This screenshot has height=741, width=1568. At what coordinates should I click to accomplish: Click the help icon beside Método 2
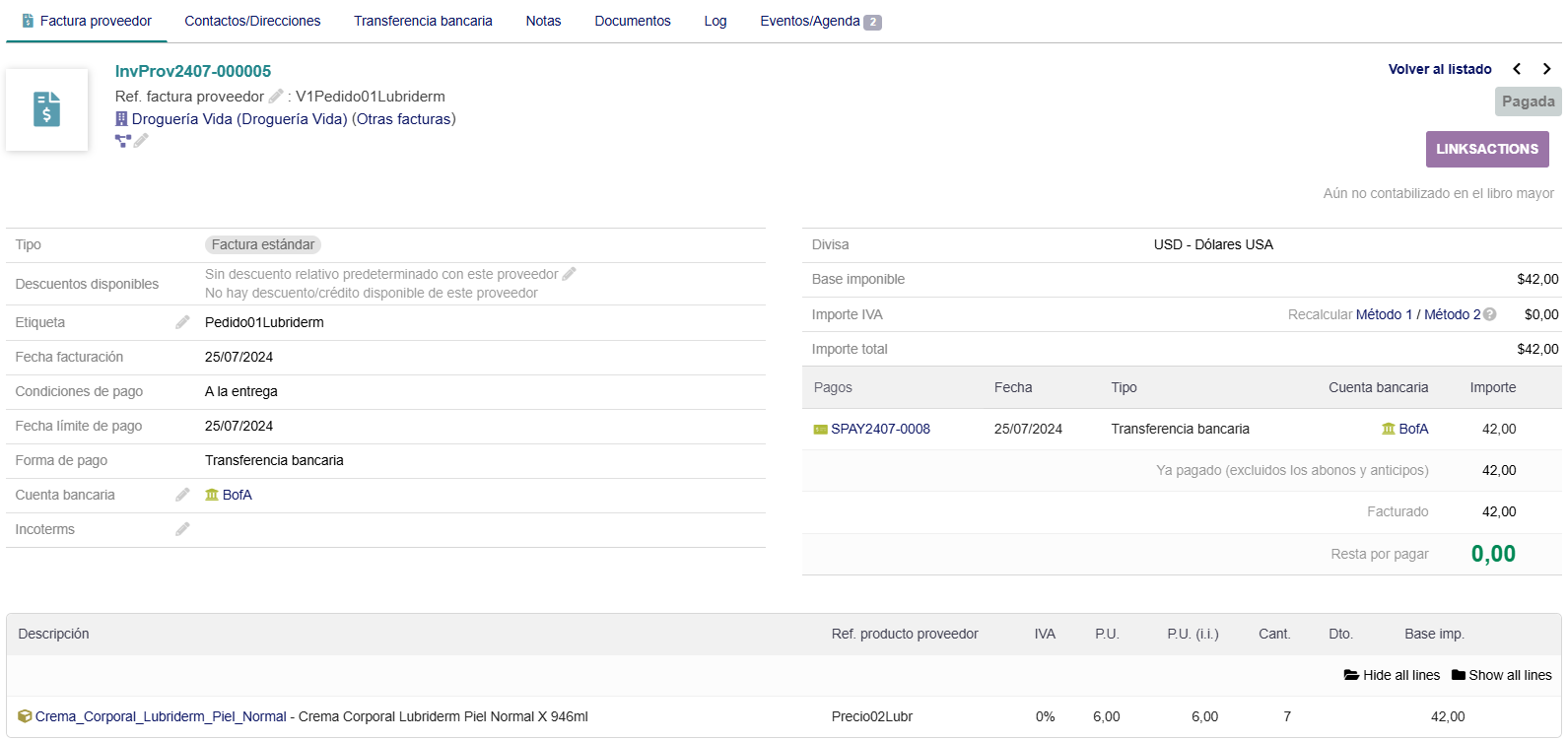pyautogui.click(x=1490, y=314)
